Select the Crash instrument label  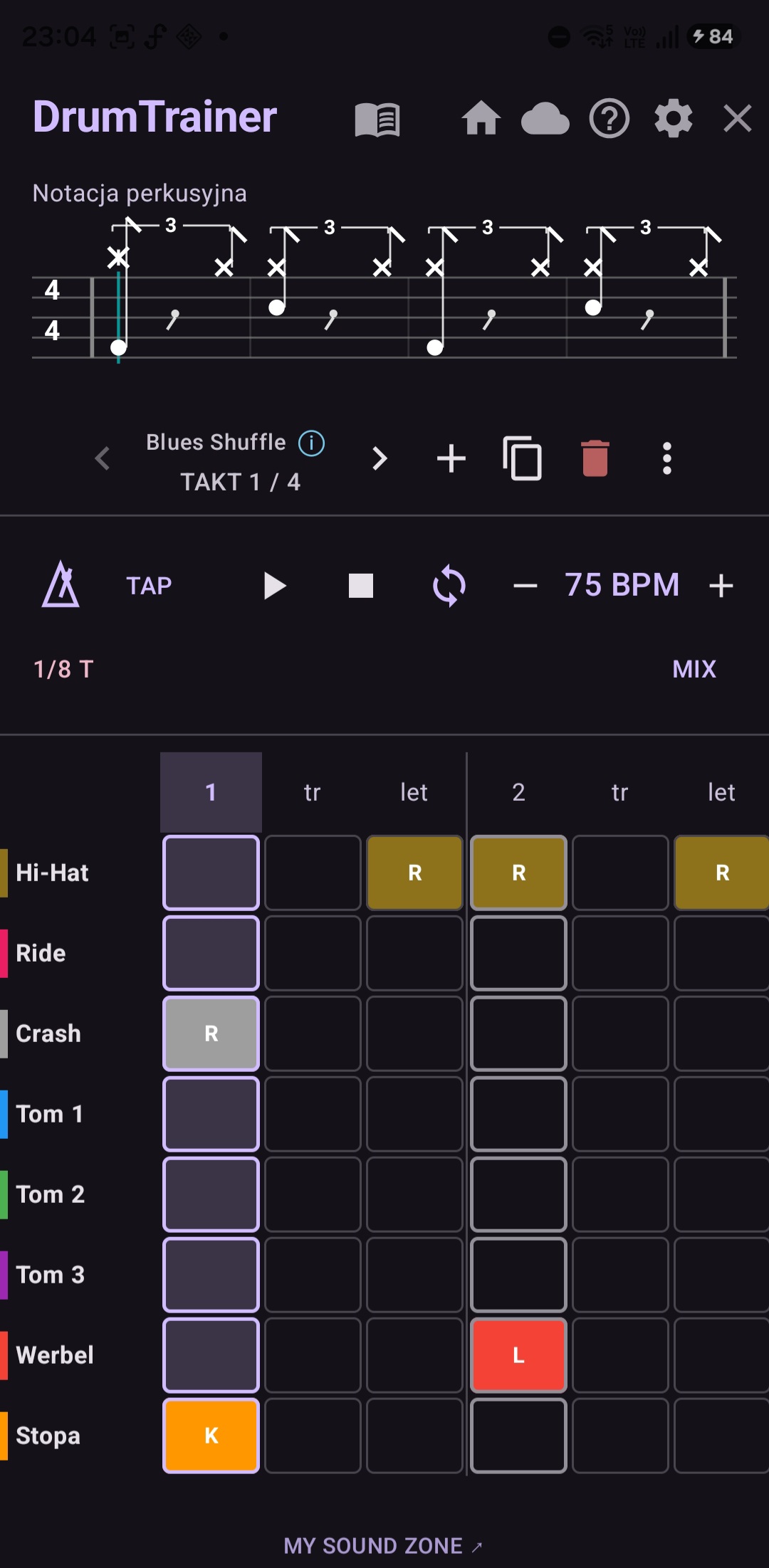tap(48, 1033)
